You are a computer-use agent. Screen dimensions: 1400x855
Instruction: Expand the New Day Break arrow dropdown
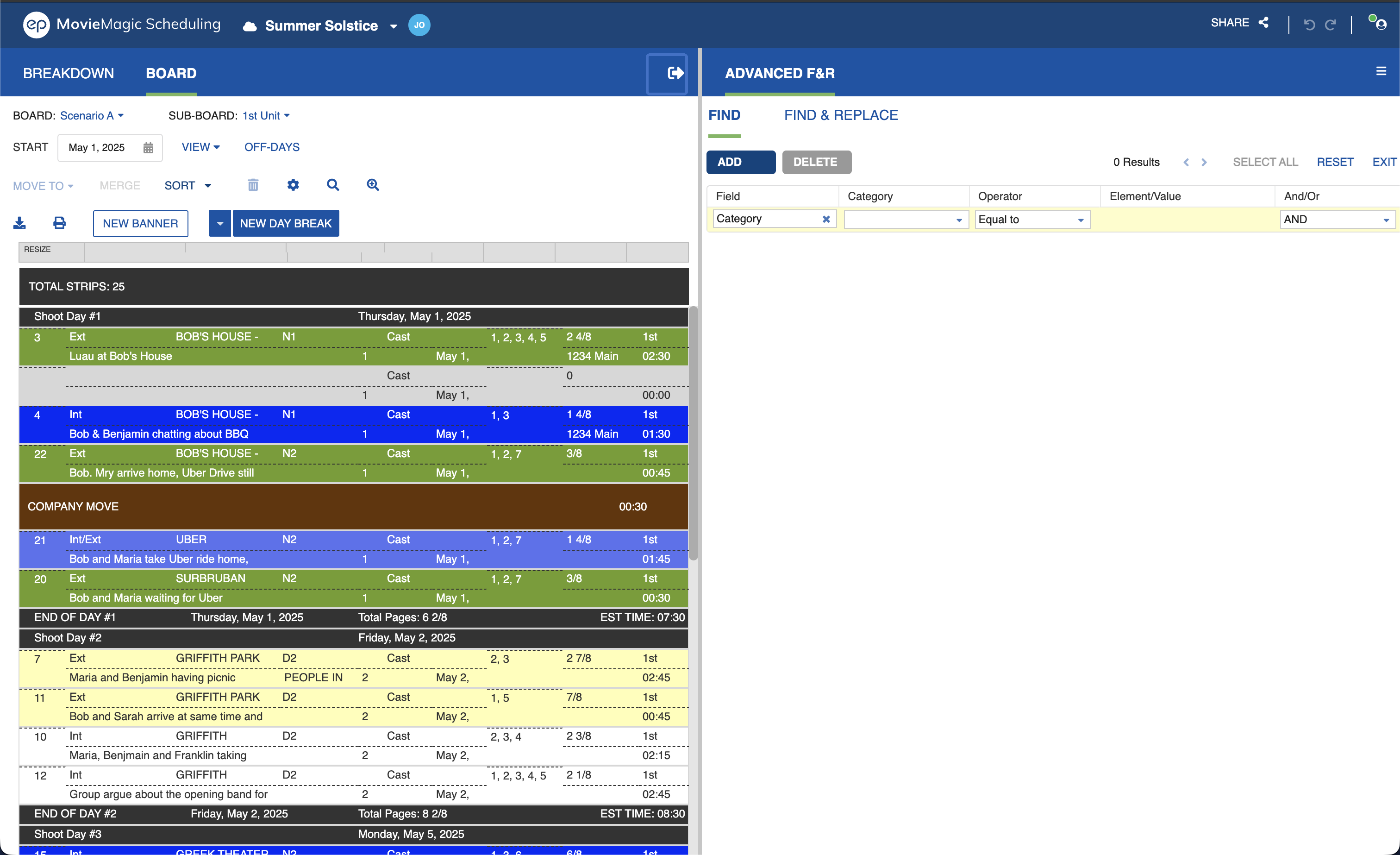point(220,223)
